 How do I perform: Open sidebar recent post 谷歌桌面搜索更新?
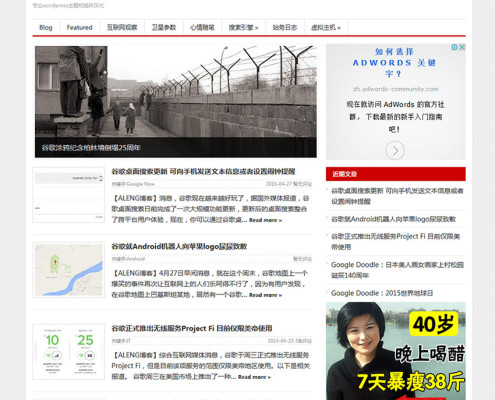(x=397, y=196)
